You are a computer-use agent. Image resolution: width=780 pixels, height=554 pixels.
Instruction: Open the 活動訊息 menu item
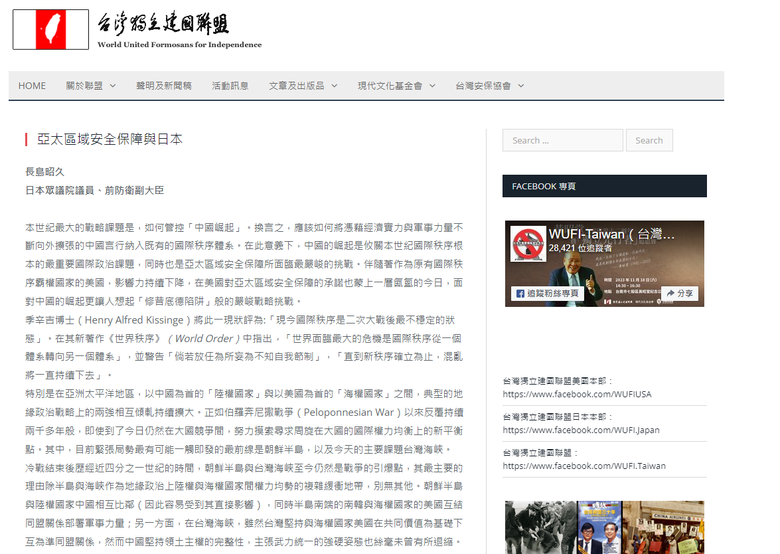click(x=230, y=86)
